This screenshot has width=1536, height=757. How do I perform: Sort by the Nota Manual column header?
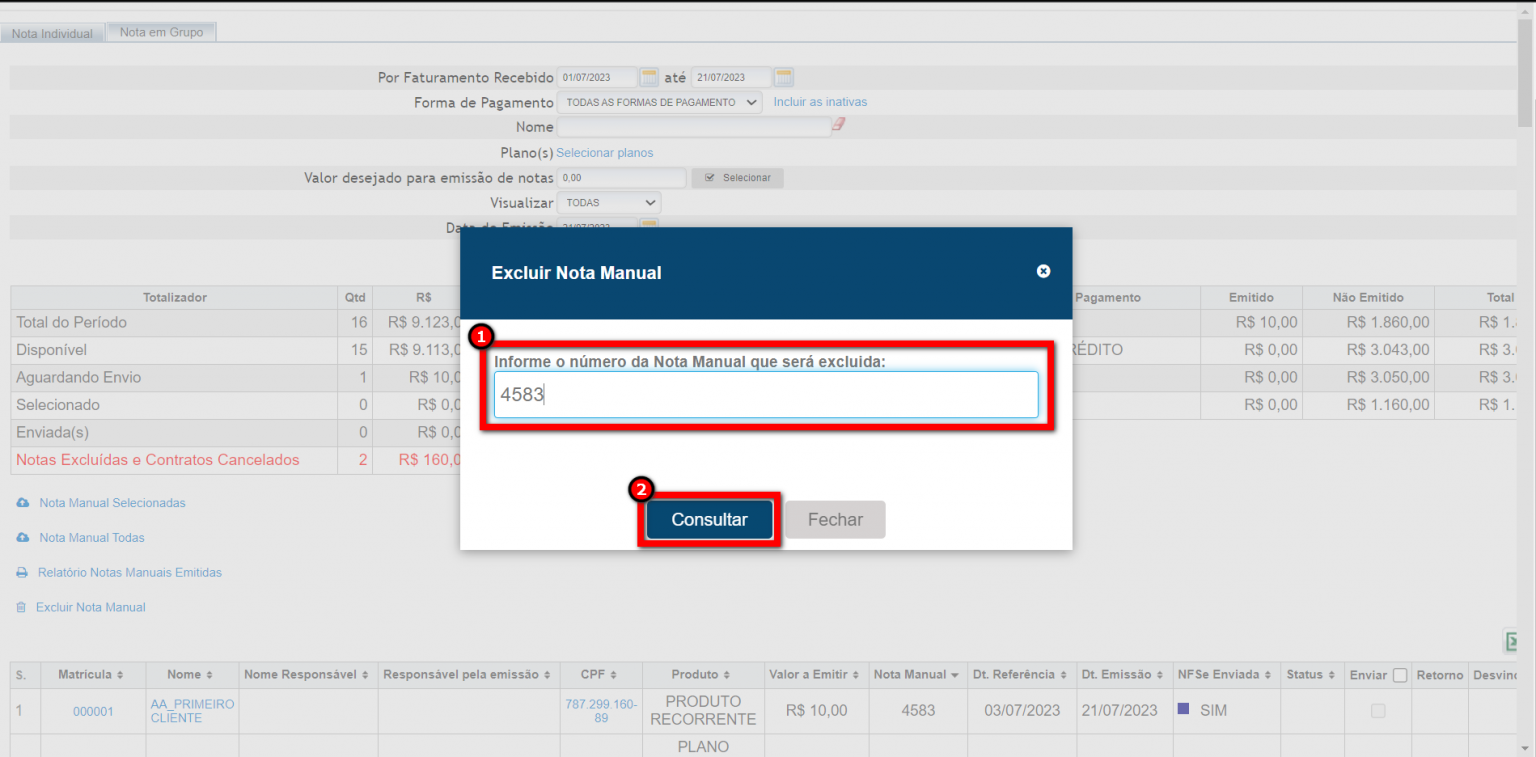coord(917,675)
